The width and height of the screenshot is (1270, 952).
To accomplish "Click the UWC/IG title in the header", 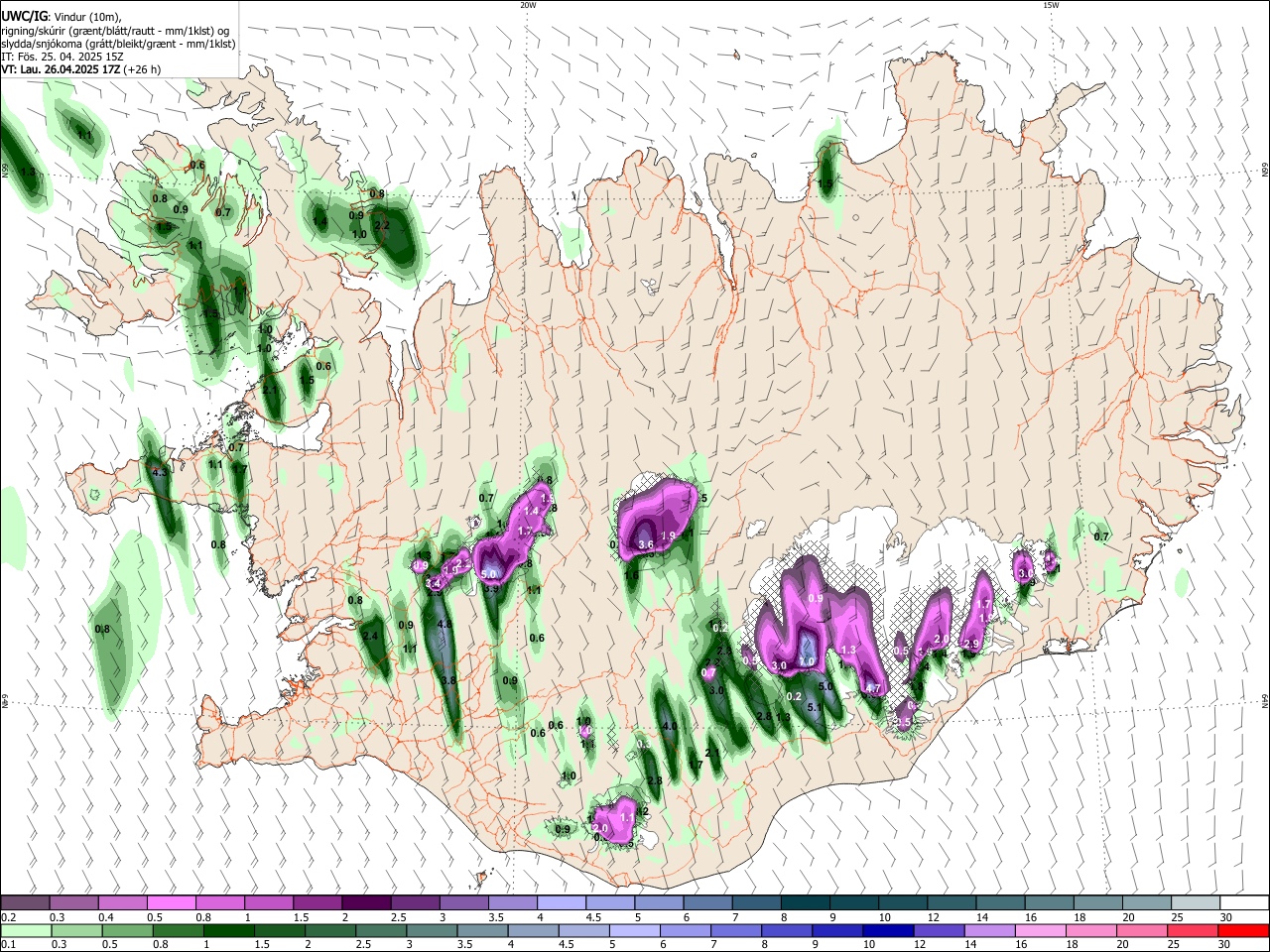I will coord(24,16).
